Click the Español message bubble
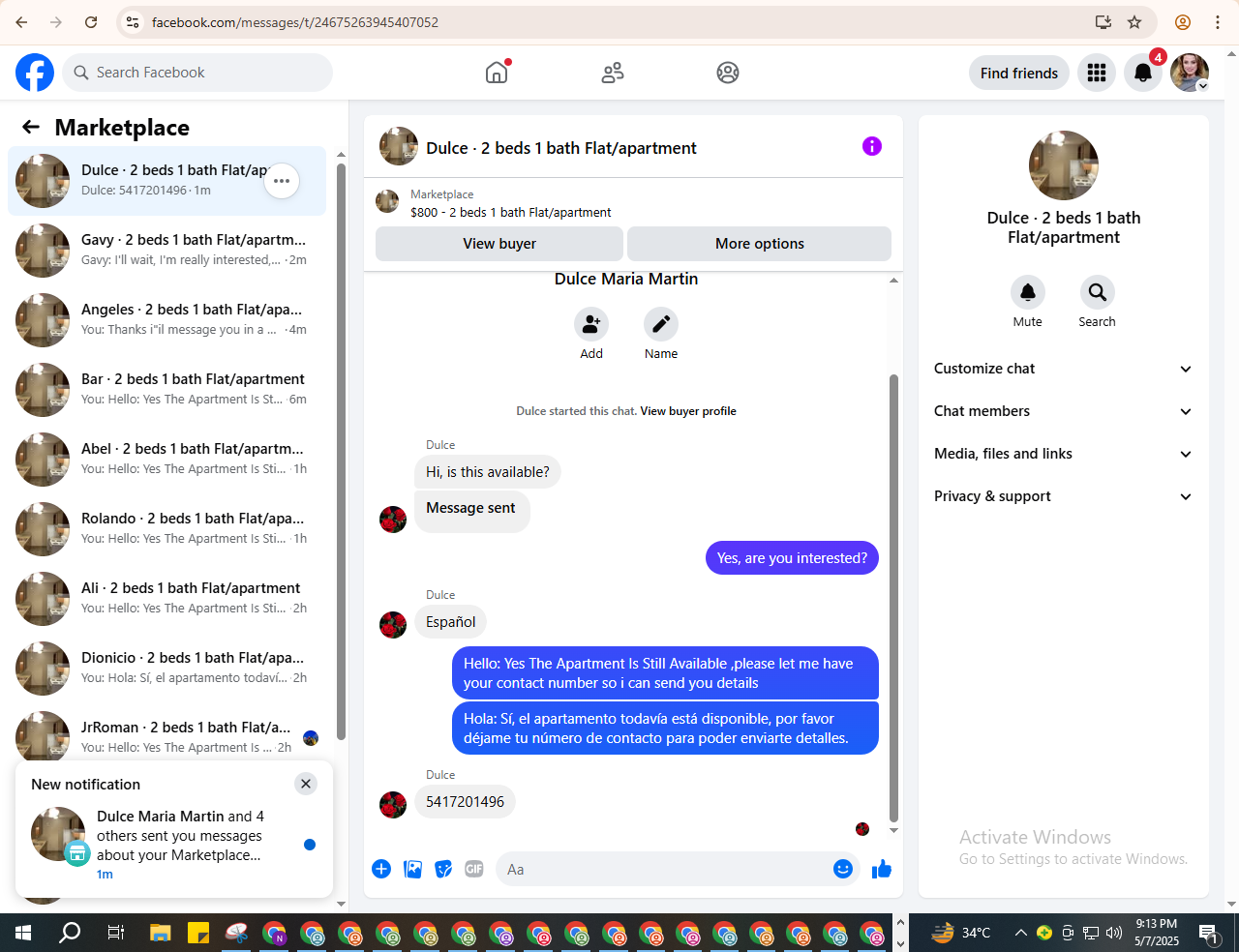The image size is (1239, 952). tap(451, 622)
